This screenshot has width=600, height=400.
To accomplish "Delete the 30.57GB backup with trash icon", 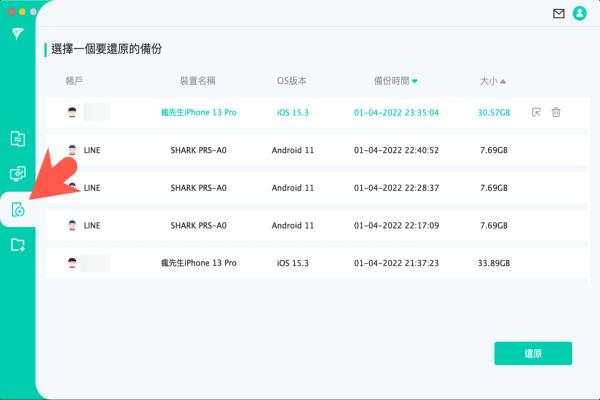I will pyautogui.click(x=556, y=112).
